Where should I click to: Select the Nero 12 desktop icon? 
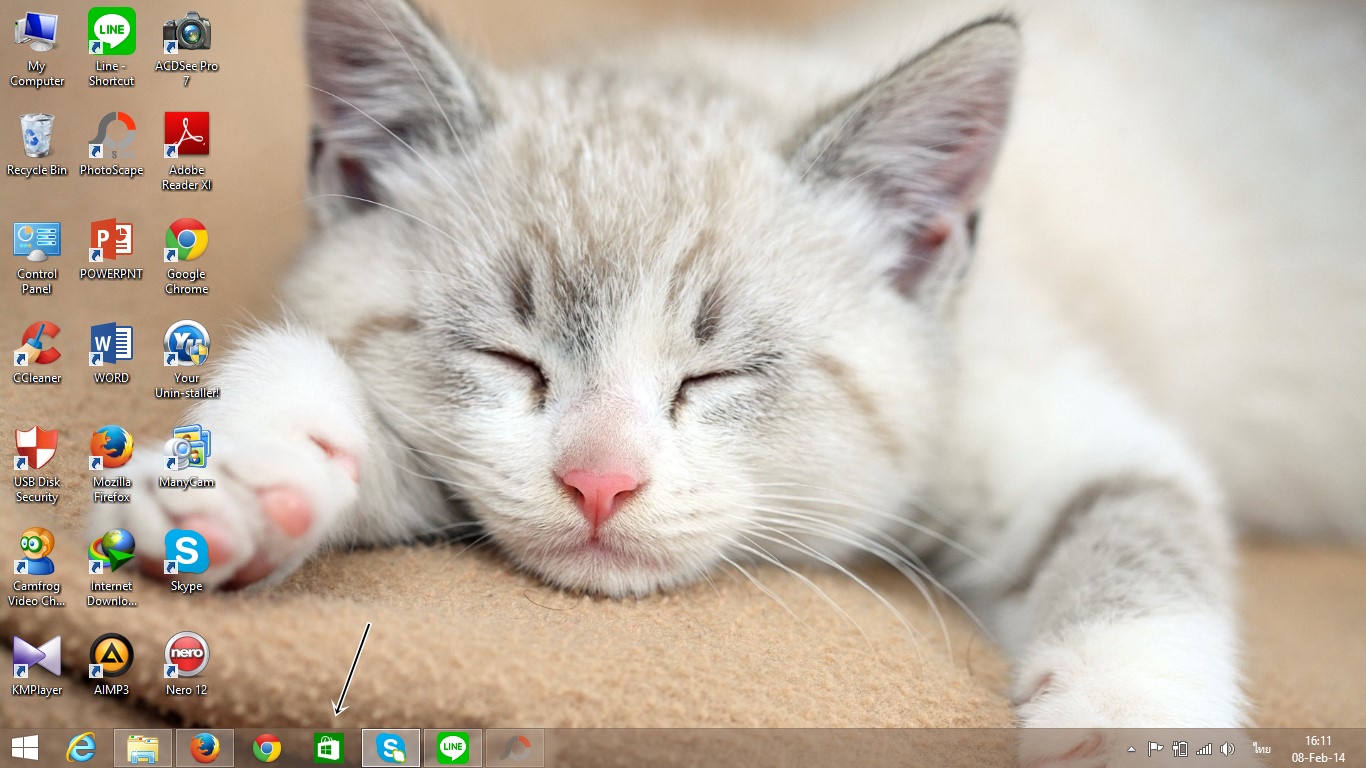point(186,665)
